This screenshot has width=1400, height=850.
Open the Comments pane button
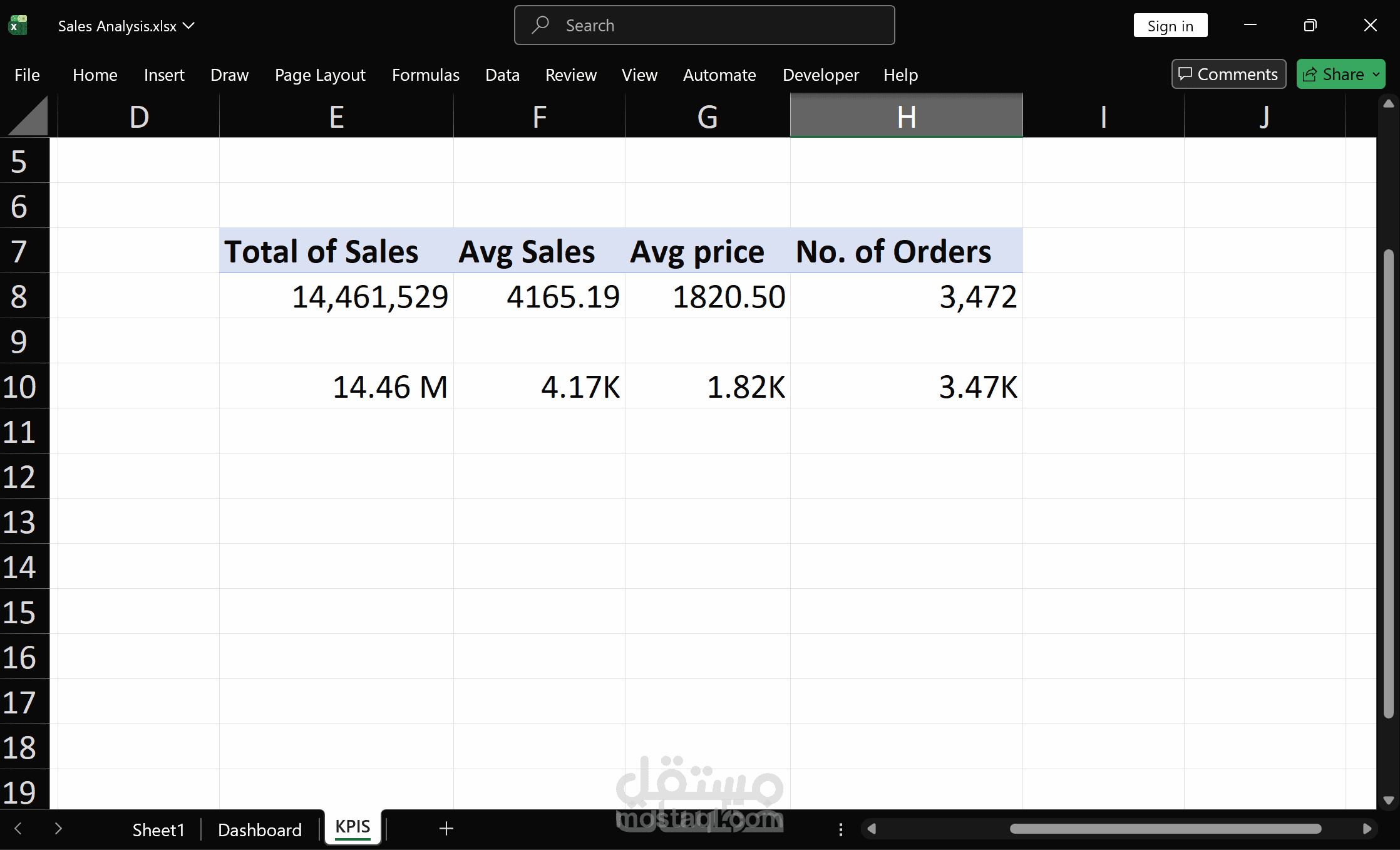[x=1228, y=75]
